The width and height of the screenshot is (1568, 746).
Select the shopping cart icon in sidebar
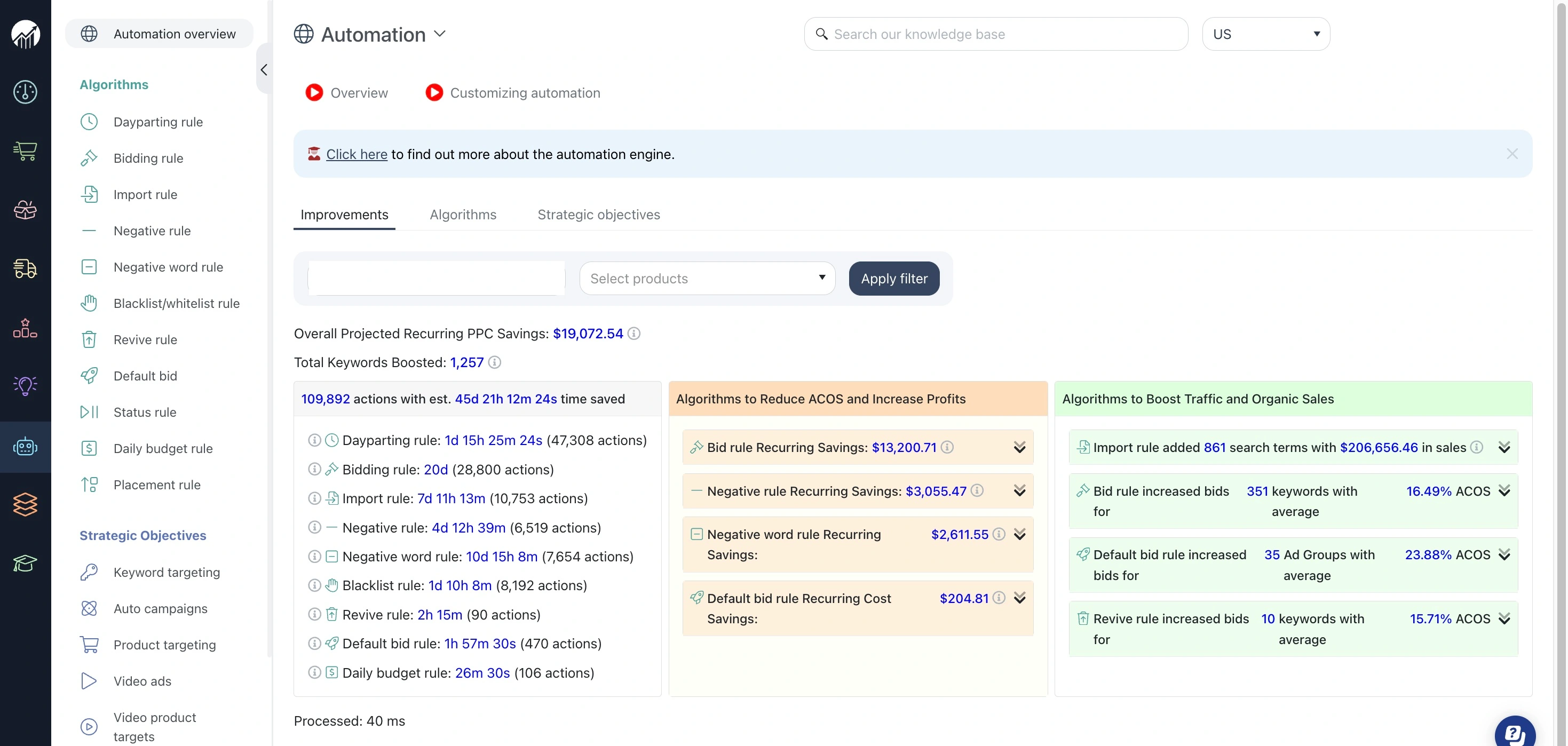coord(25,152)
